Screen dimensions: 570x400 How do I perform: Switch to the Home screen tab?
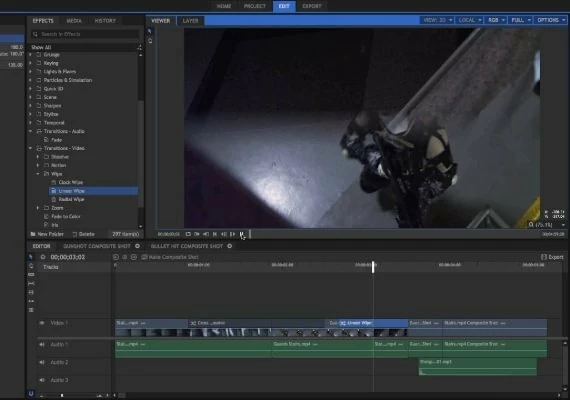click(224, 6)
